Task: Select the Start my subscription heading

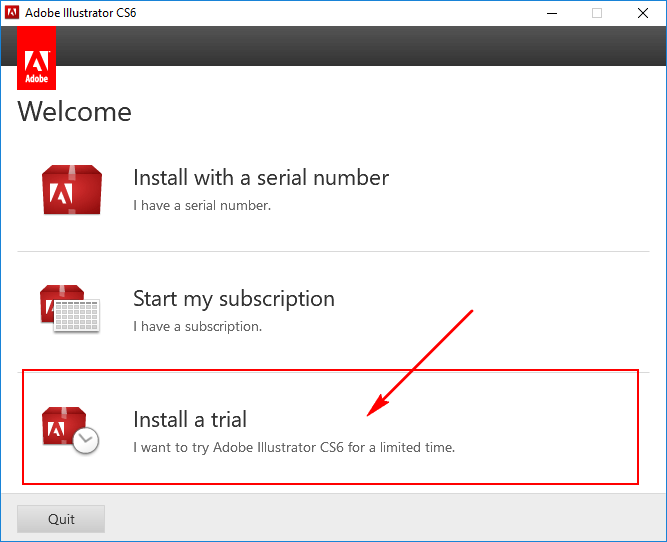Action: [234, 299]
